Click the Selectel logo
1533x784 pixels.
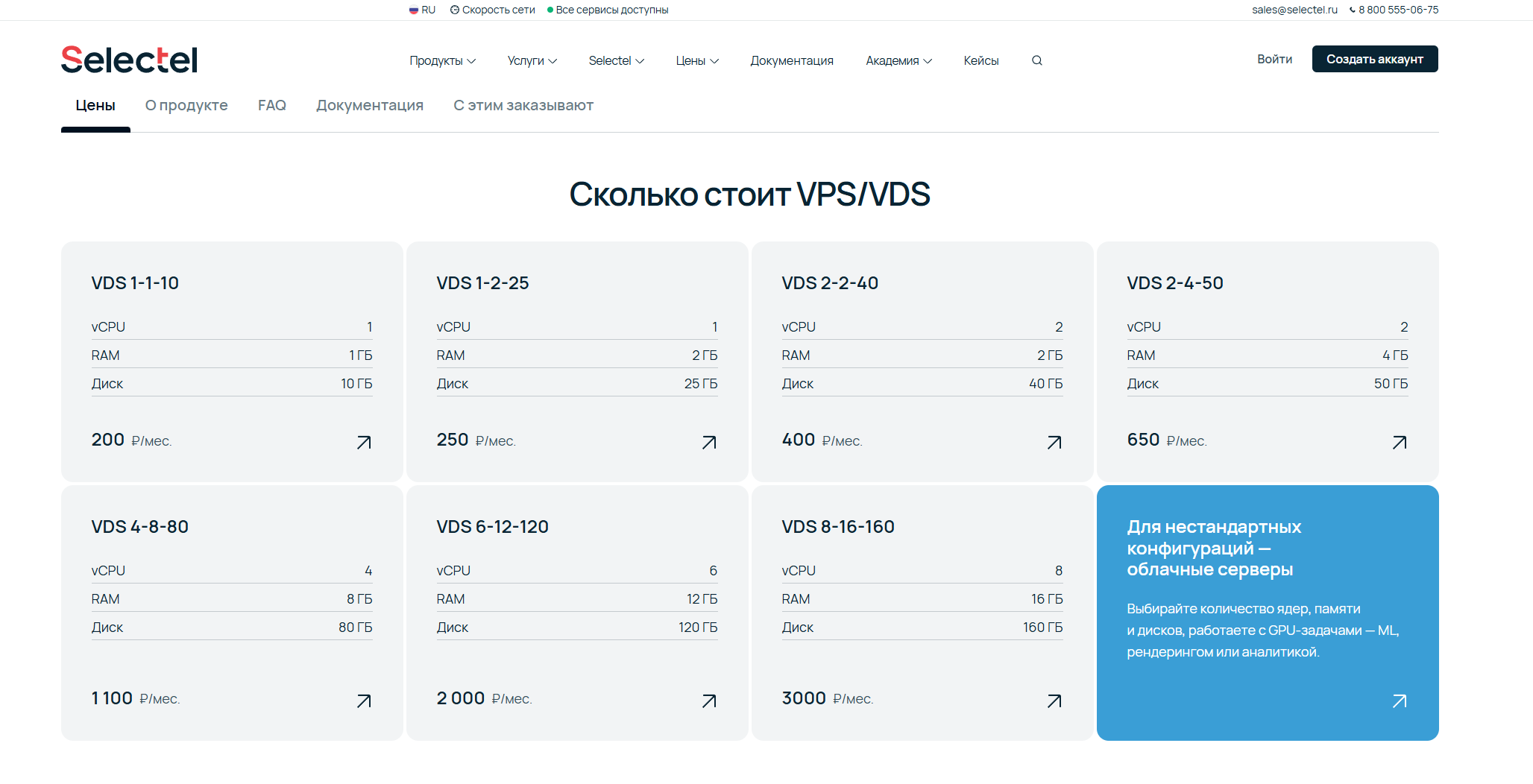(129, 60)
